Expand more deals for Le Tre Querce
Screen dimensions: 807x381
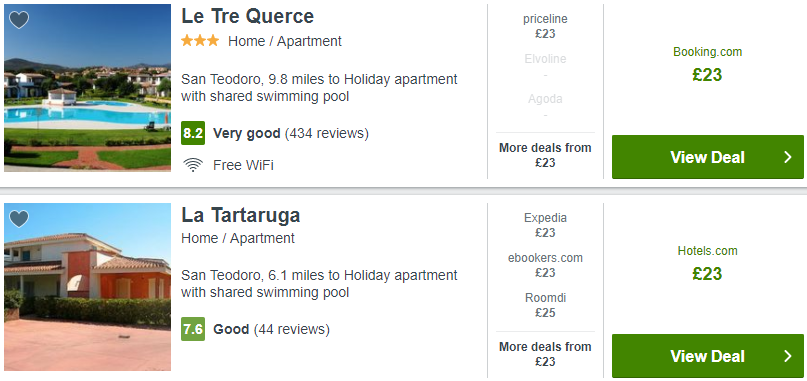545,155
